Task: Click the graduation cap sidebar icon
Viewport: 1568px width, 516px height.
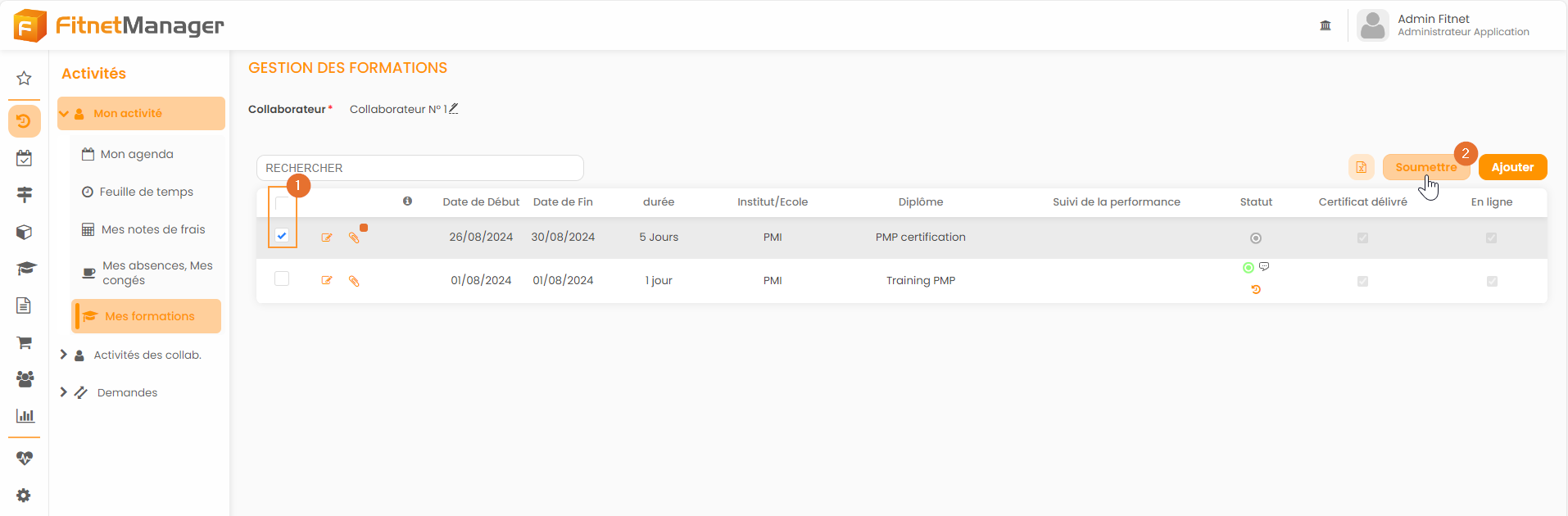Action: [x=25, y=269]
